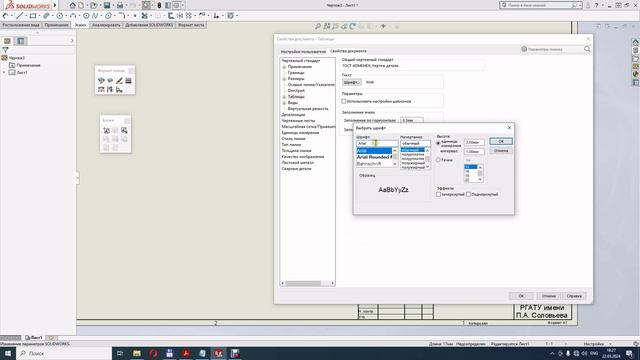Click the Zoom to Fit magnifier icon
The image size is (640, 360).
(x=318, y=27)
